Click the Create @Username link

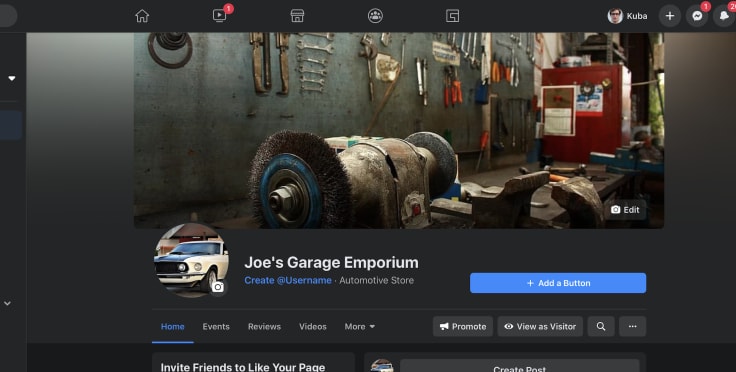[288, 280]
